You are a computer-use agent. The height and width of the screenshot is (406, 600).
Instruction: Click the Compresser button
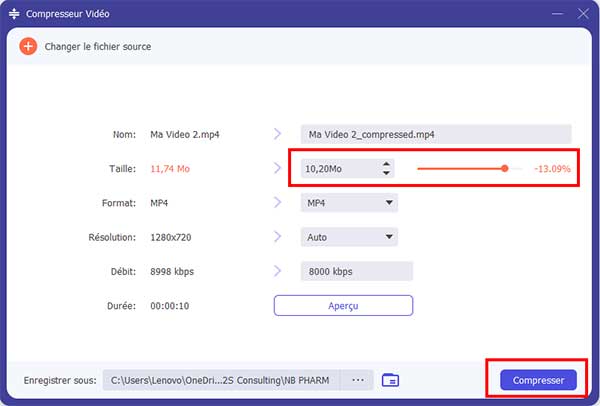click(x=538, y=380)
